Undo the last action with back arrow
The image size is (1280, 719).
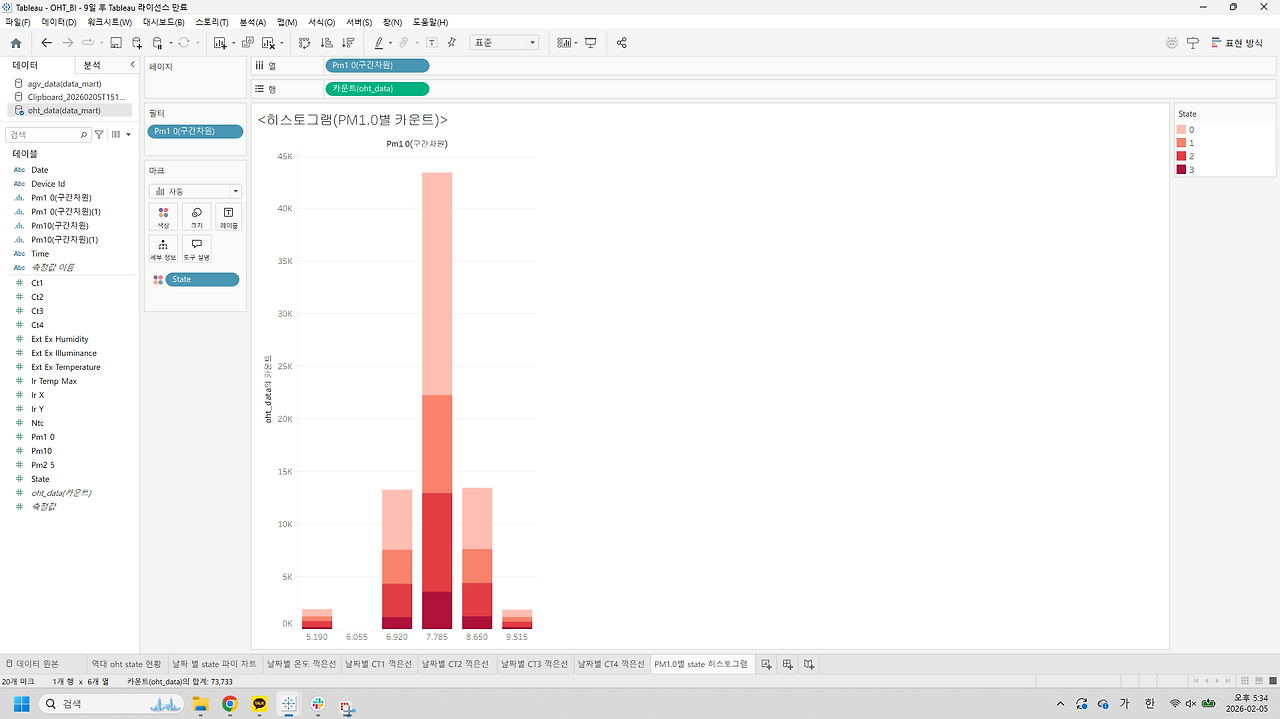(46, 43)
